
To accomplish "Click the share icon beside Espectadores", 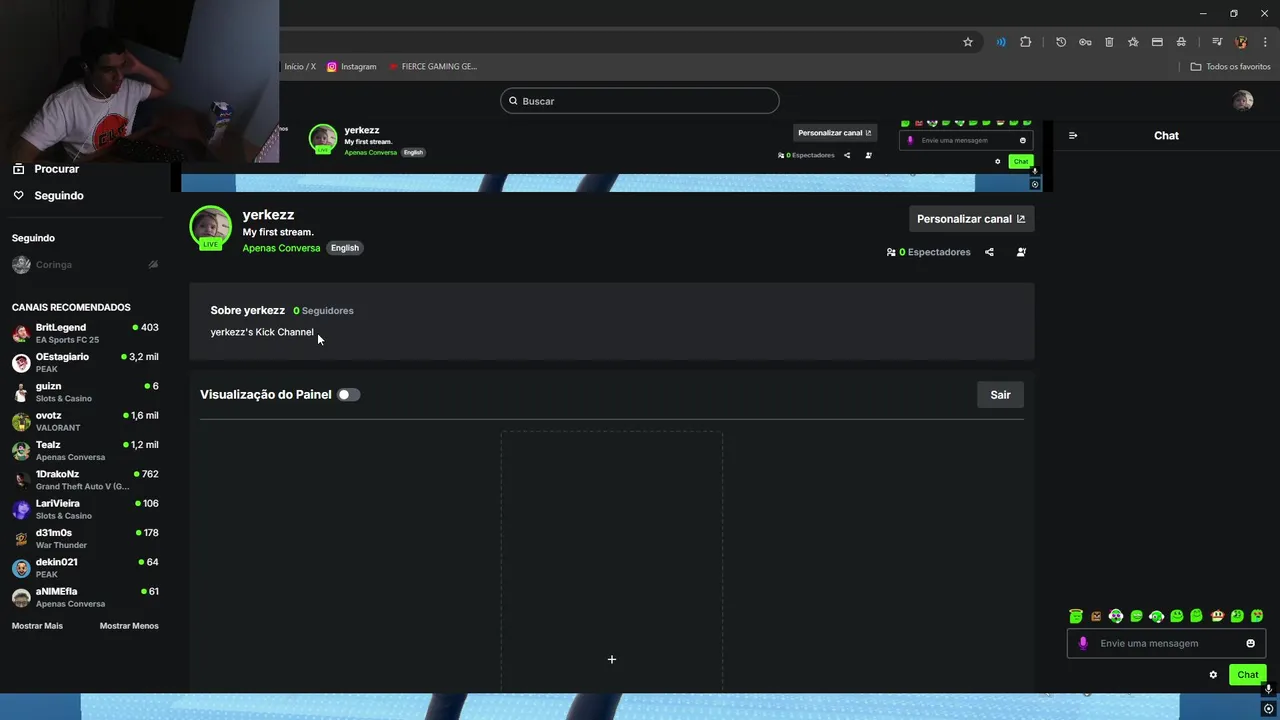I will [x=989, y=252].
